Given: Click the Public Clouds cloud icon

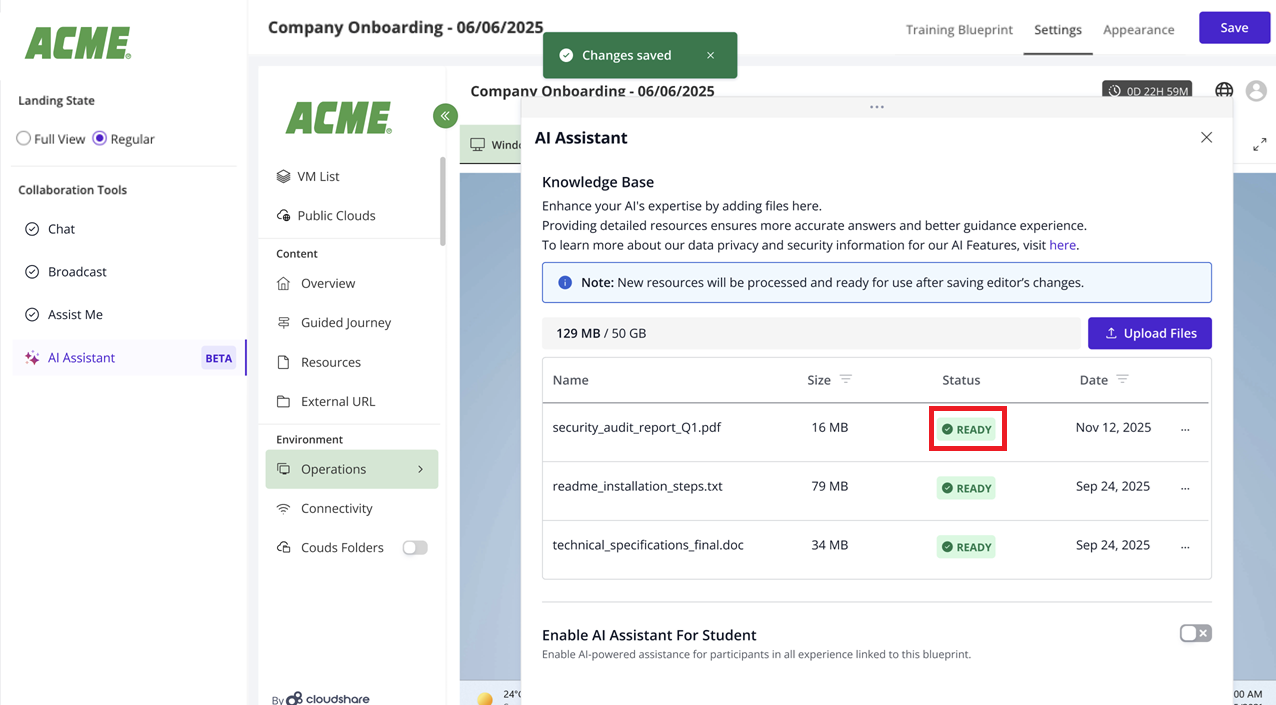Looking at the screenshot, I should click(283, 215).
